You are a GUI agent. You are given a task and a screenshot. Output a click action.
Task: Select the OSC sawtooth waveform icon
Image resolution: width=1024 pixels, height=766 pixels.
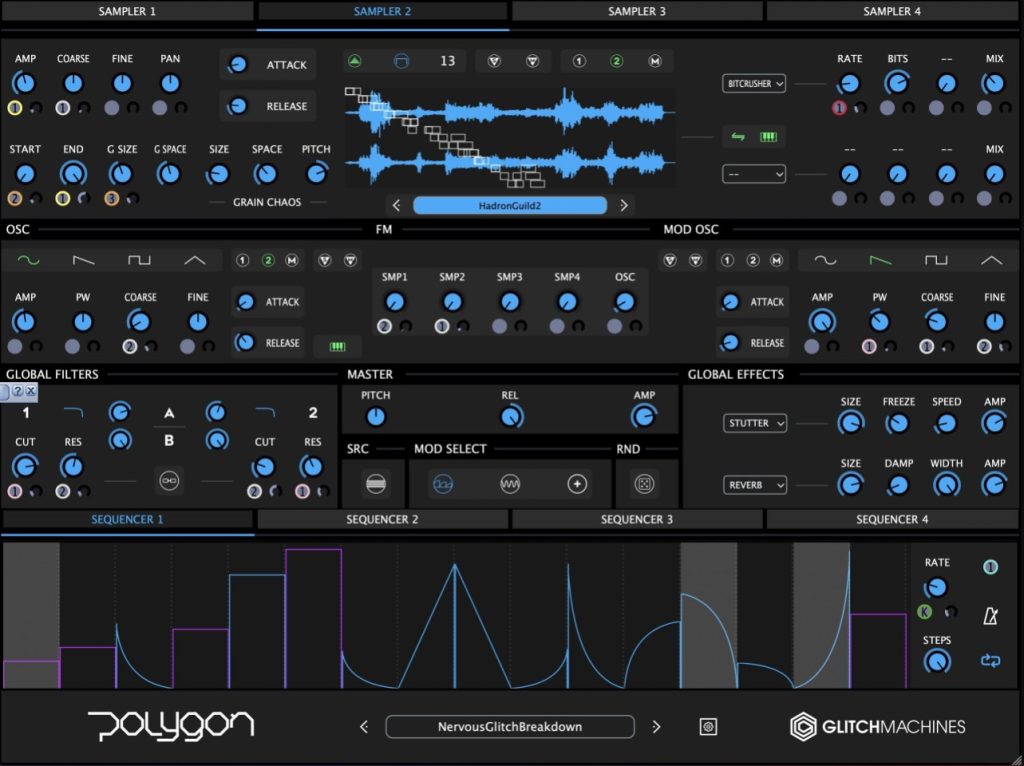[x=84, y=261]
